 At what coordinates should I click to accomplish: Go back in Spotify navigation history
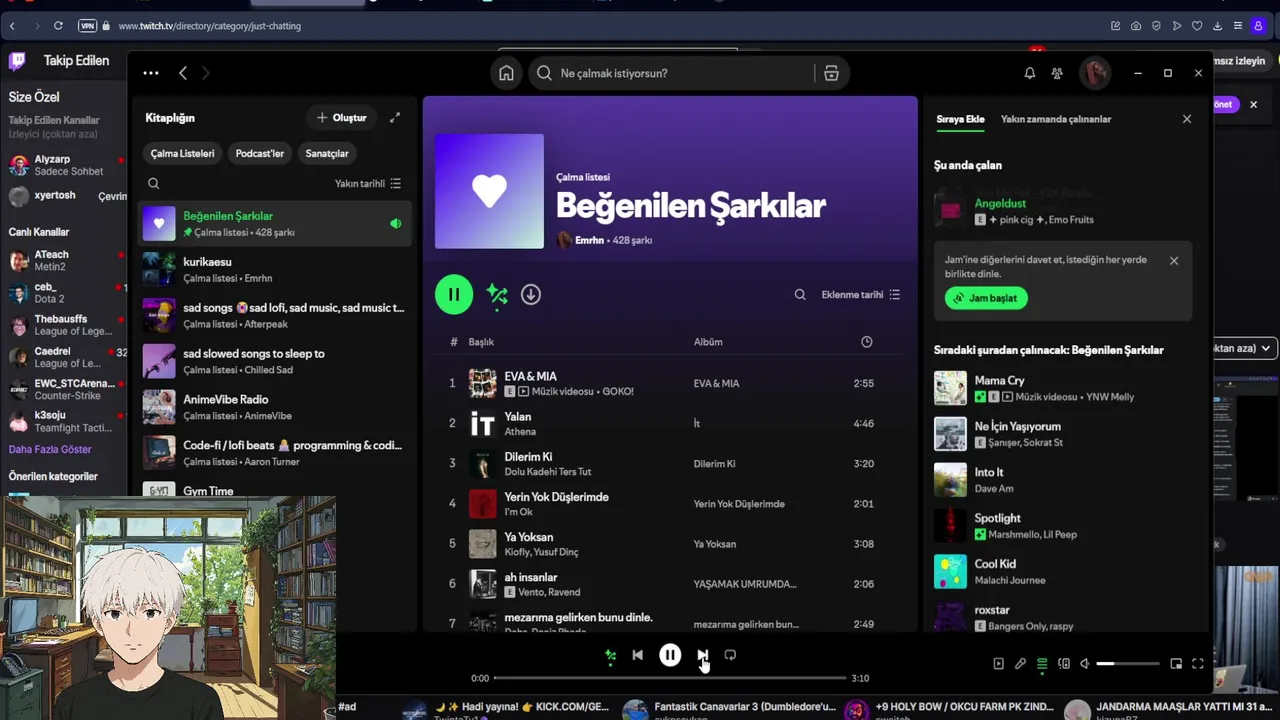click(183, 73)
